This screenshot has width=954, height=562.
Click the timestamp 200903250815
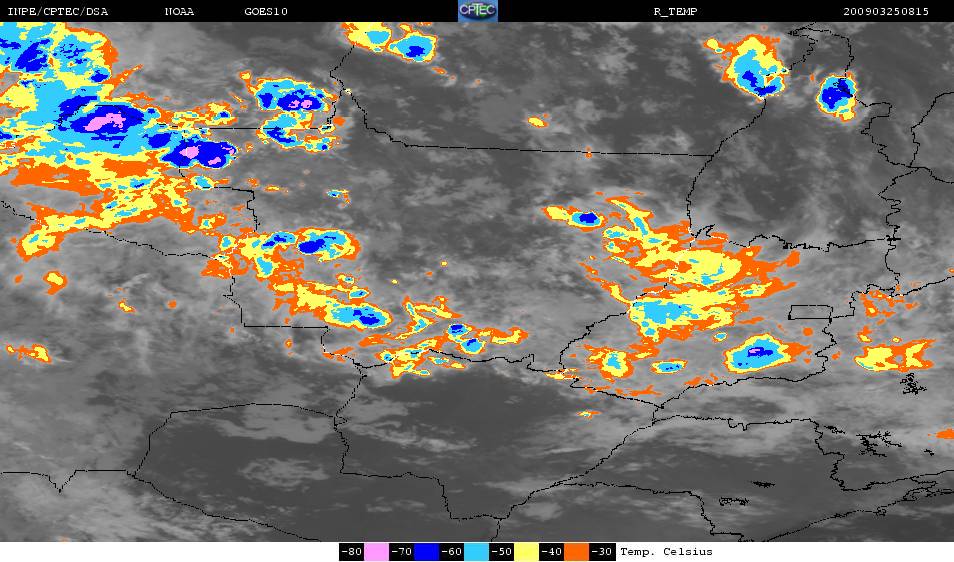pyautogui.click(x=886, y=12)
